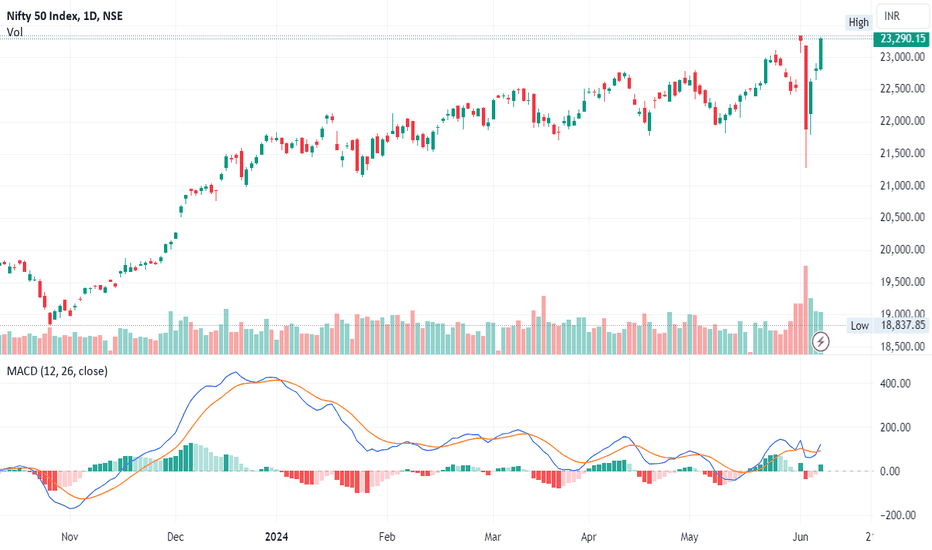Select the MACD (12, 26, close) indicator label
The image size is (932, 550).
click(57, 371)
